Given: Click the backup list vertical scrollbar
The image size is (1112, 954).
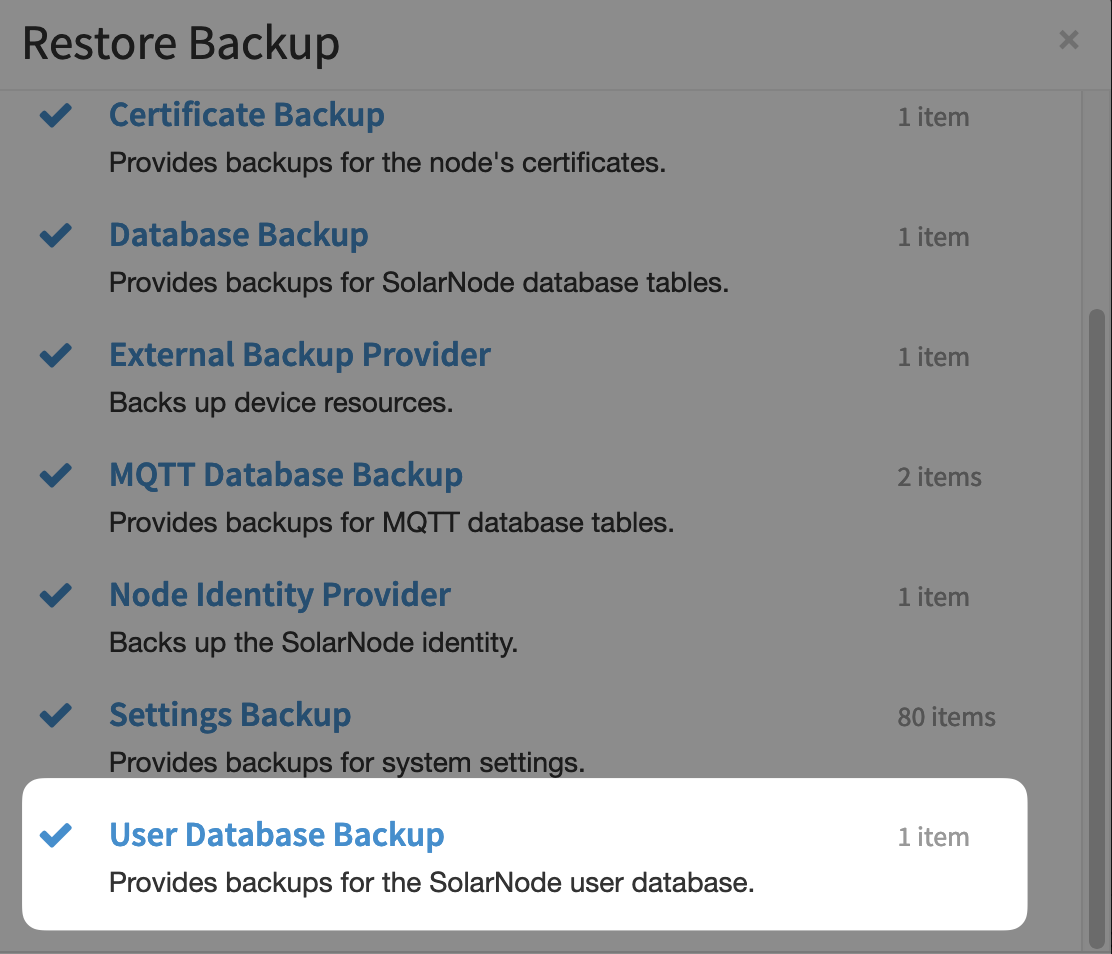Looking at the screenshot, I should coord(1096,628).
